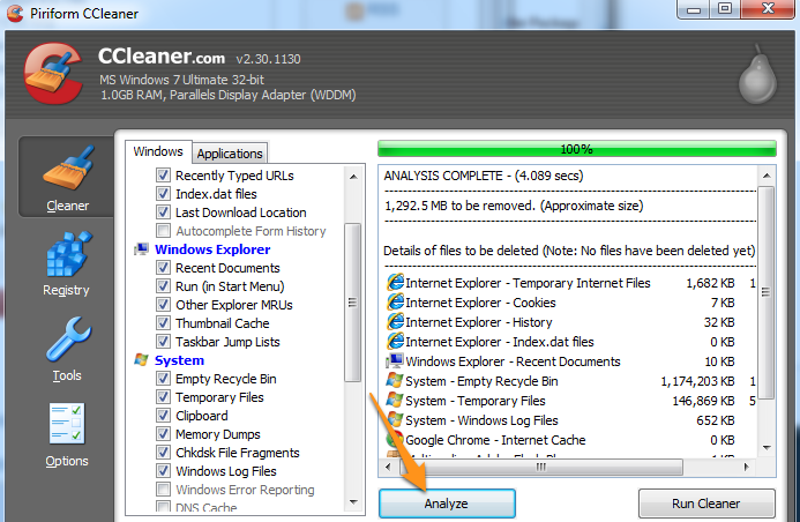Click results horizontal scroll left arrow
Screen dimensions: 800x522
tap(388, 466)
